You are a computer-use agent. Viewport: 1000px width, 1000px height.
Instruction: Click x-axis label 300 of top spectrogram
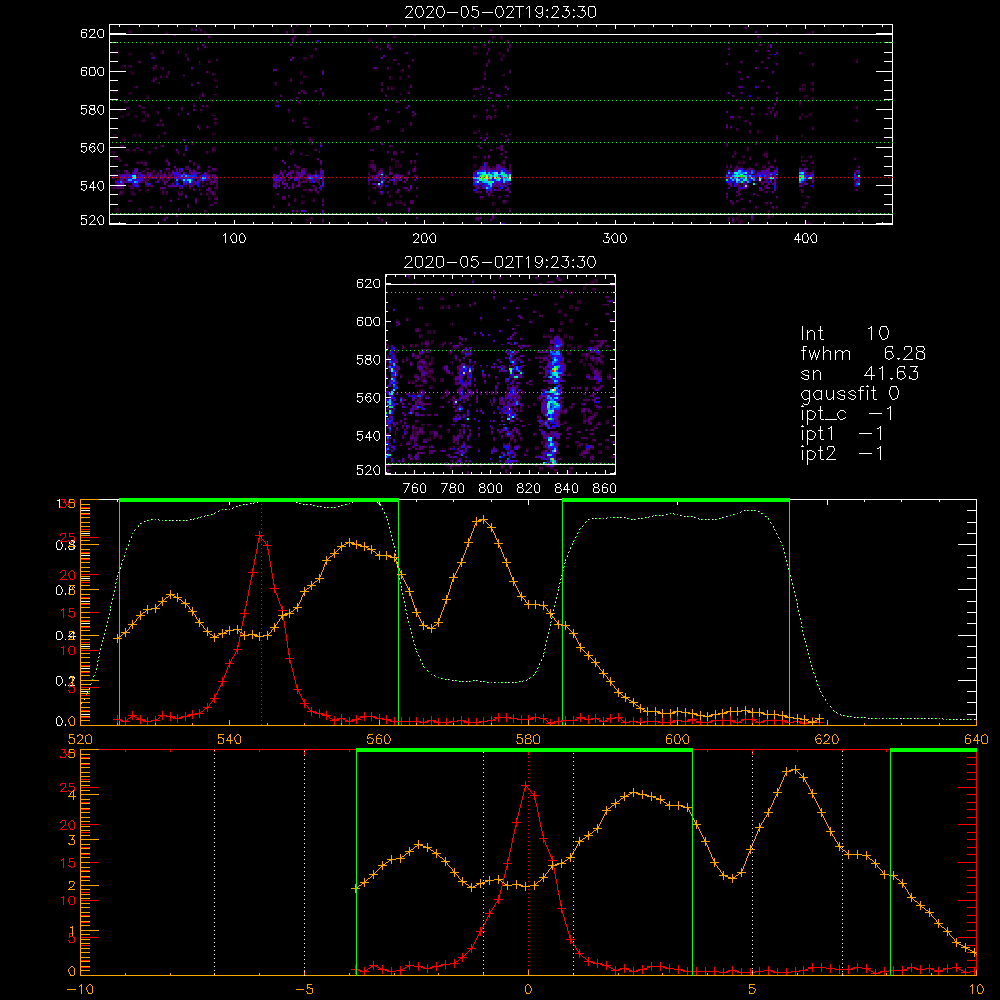(615, 239)
